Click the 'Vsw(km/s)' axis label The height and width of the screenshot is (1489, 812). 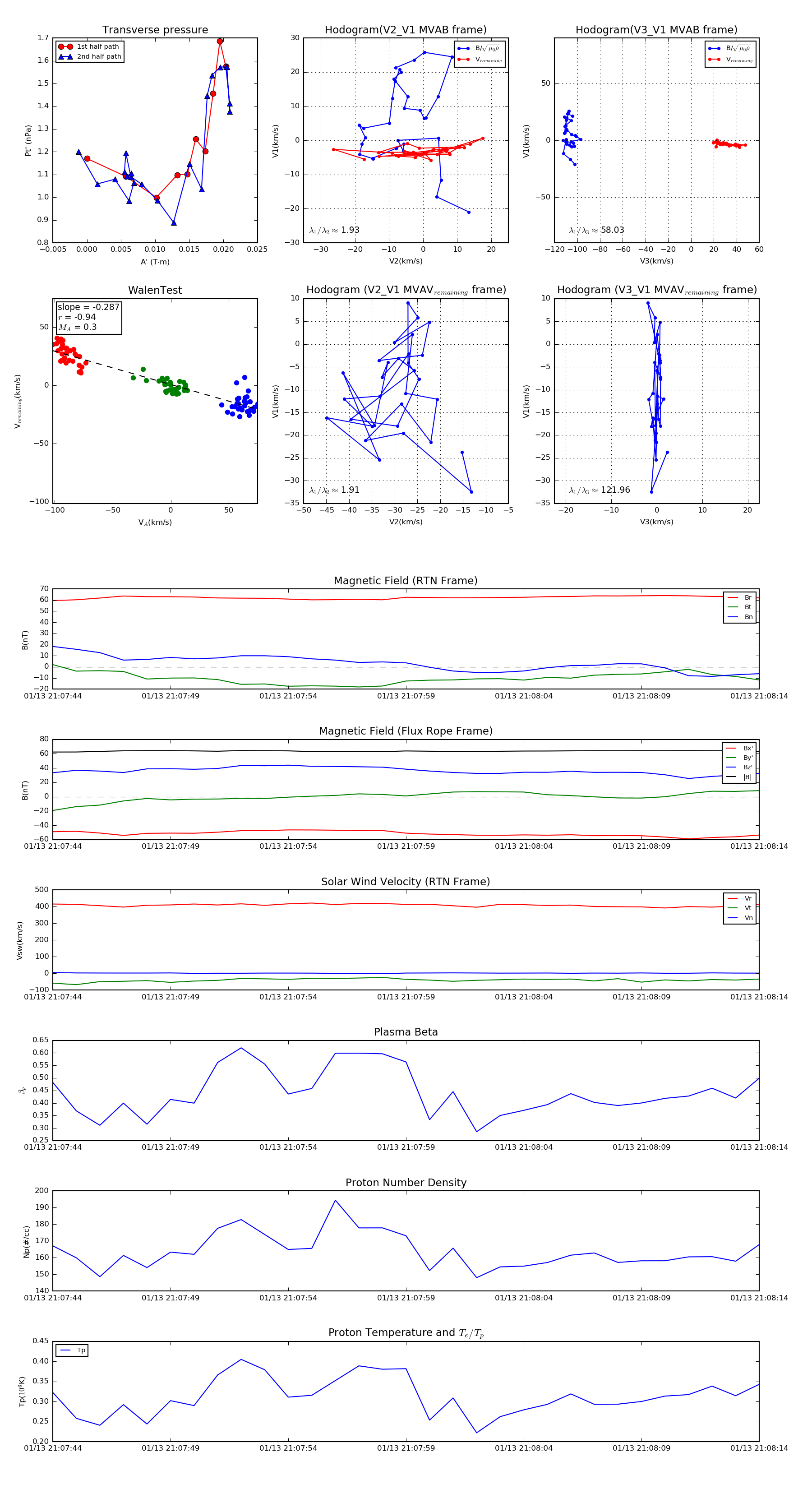click(20, 941)
